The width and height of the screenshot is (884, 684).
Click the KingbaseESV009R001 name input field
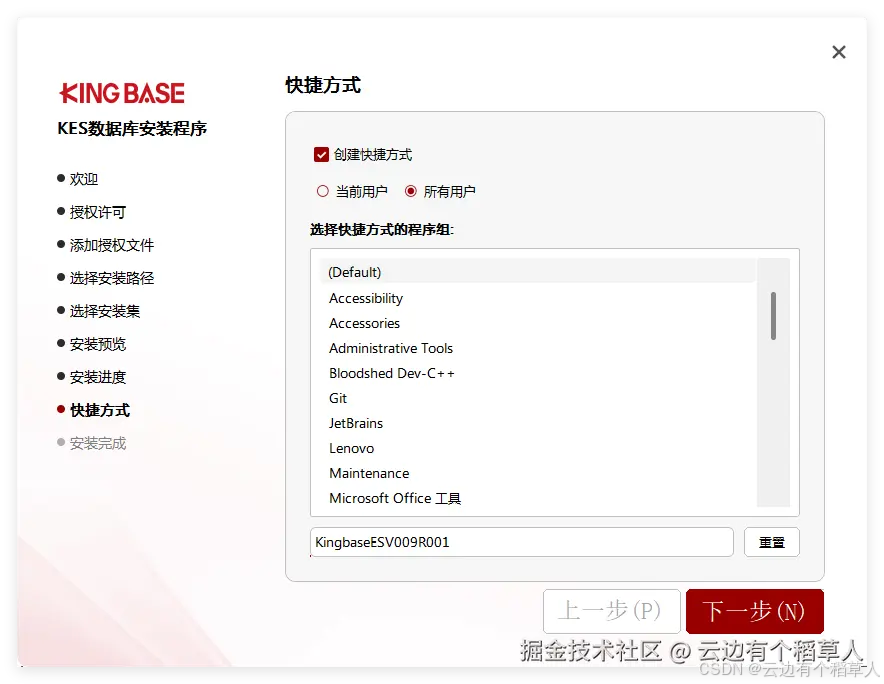521,542
